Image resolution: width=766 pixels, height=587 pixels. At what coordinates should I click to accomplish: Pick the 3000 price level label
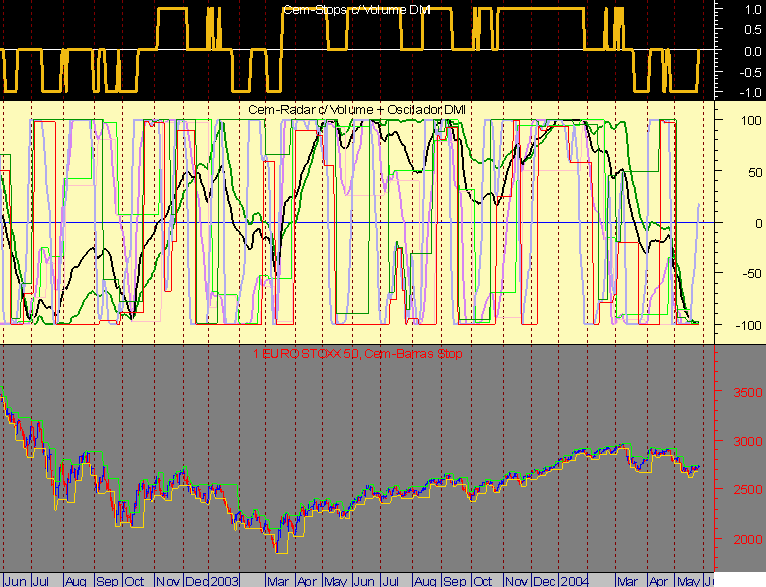748,441
